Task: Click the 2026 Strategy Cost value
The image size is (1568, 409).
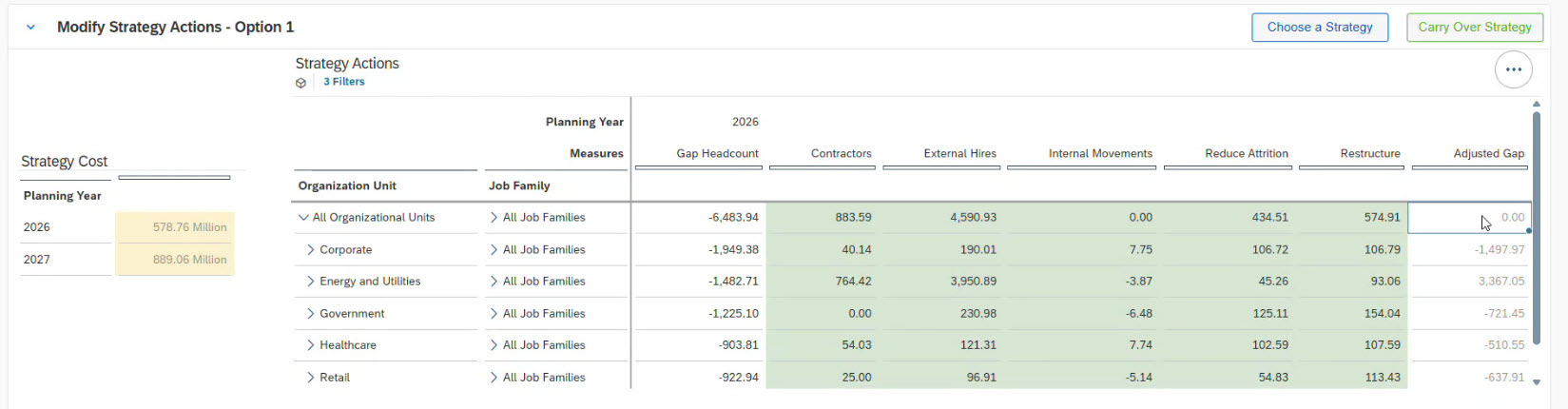Action: [x=175, y=227]
